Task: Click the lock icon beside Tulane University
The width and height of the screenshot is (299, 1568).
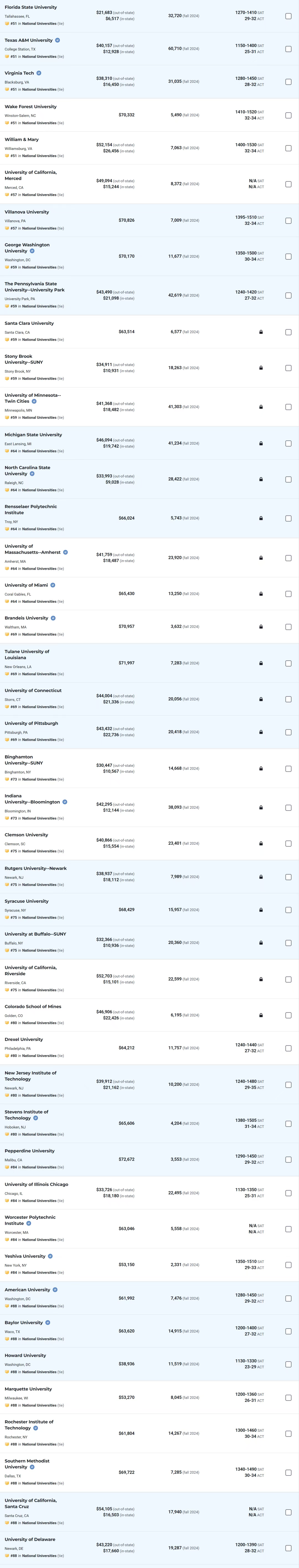Action: tap(261, 663)
